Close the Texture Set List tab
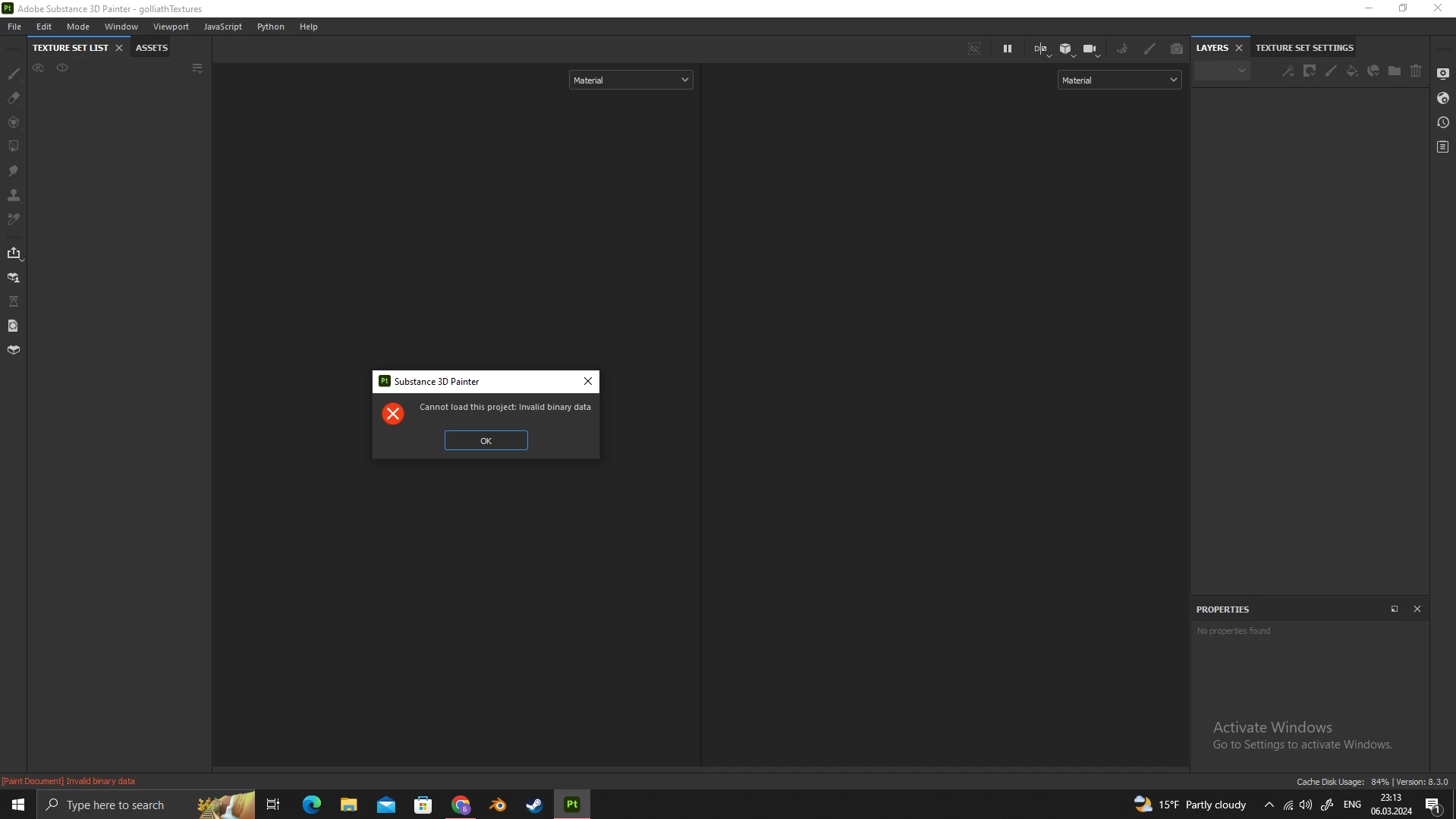This screenshot has height=819, width=1456. [x=119, y=48]
